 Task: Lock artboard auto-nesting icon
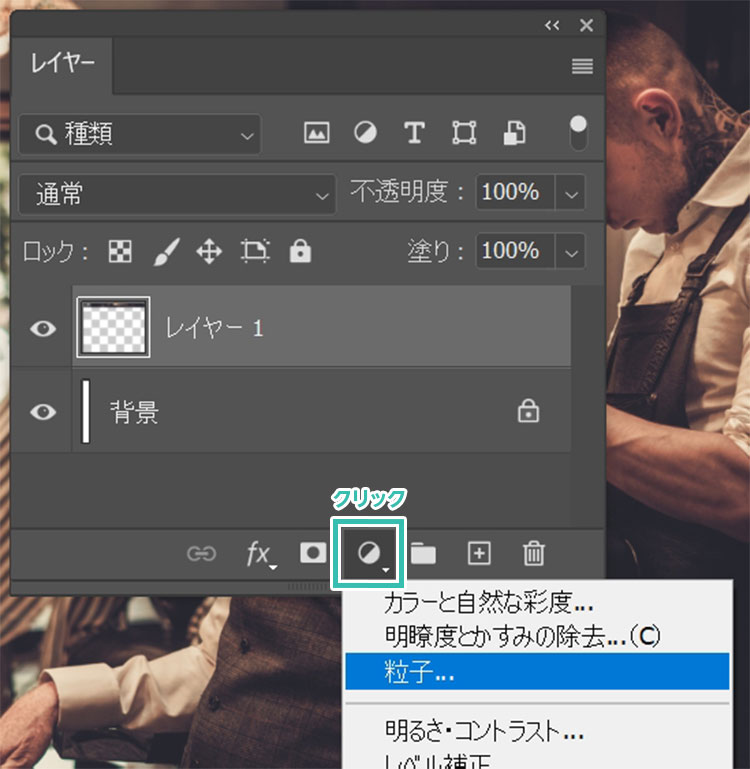click(255, 251)
